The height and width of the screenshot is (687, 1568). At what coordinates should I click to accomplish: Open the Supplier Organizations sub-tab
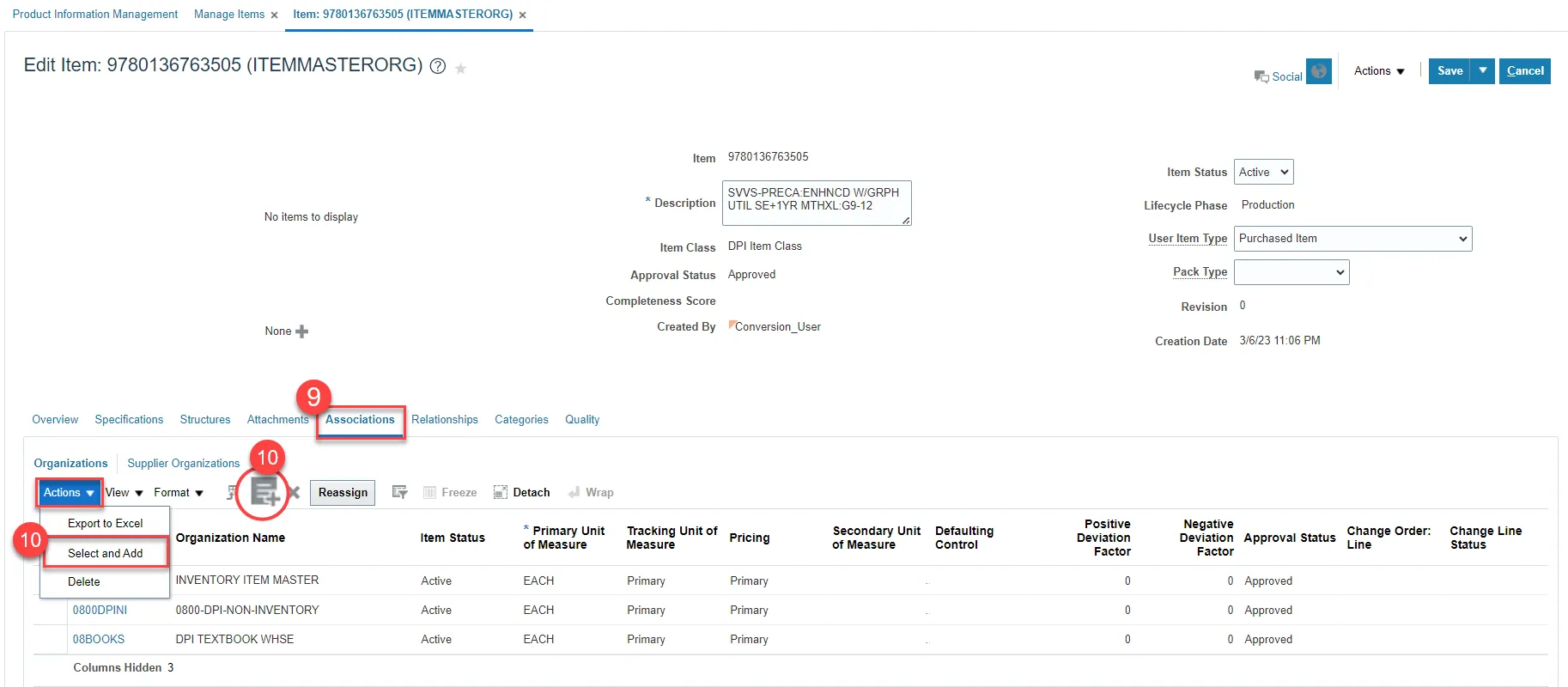pos(183,464)
